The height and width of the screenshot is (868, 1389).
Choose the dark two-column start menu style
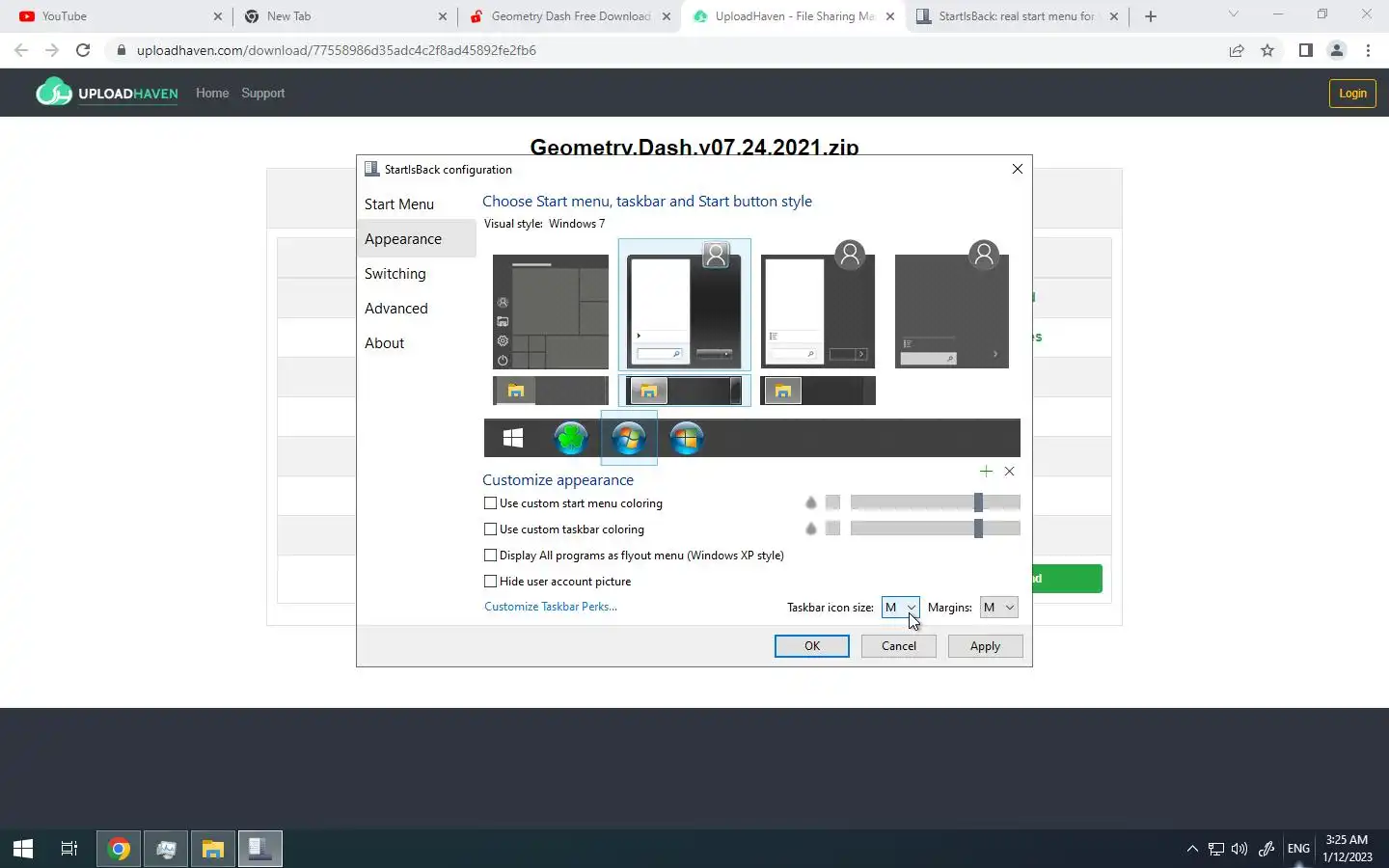coord(818,305)
